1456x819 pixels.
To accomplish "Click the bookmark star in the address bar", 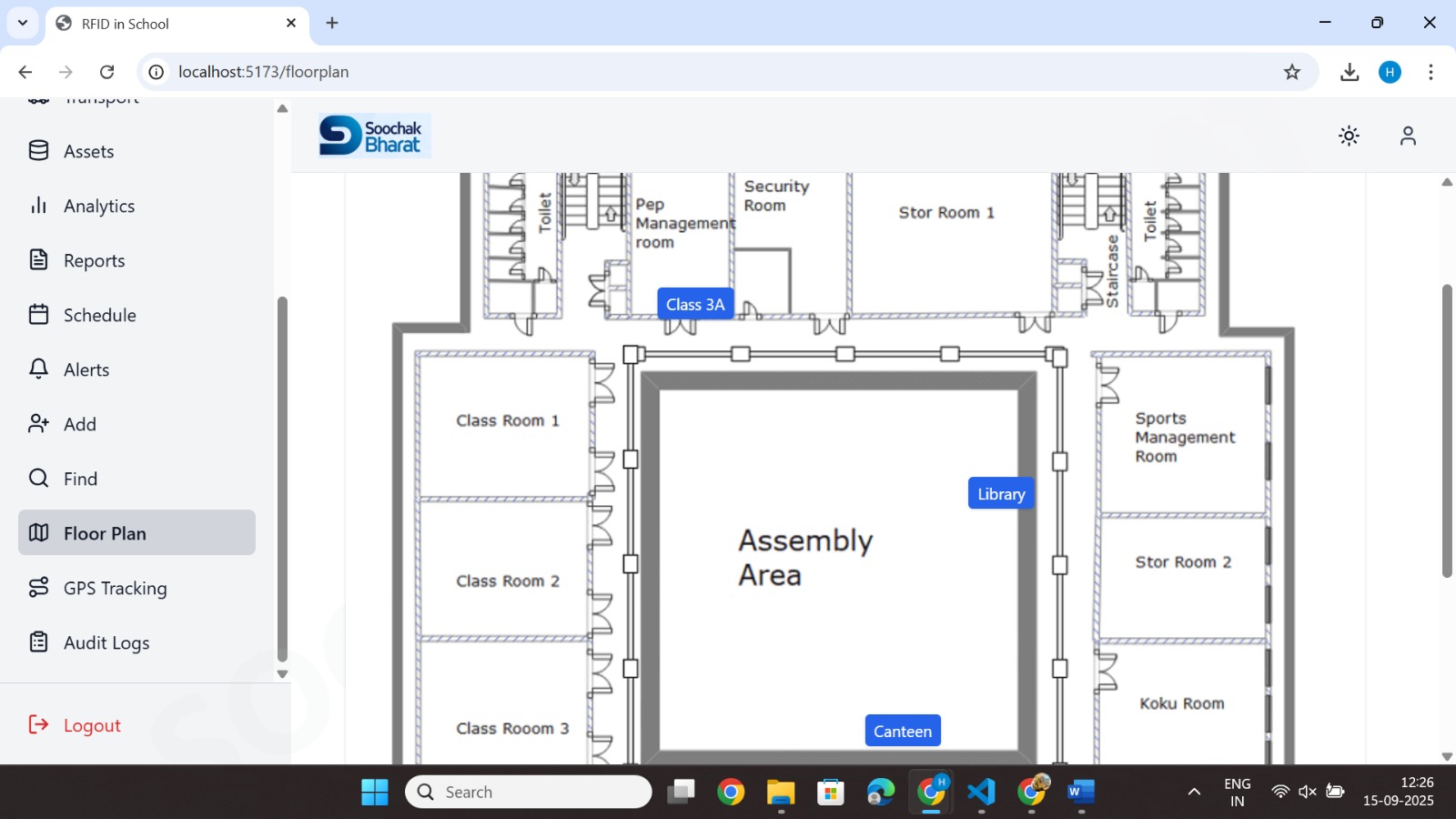I will point(1291,71).
